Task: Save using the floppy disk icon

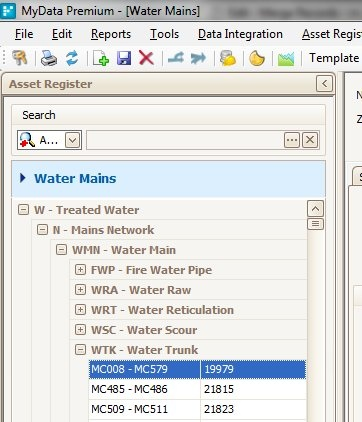Action: point(124,58)
